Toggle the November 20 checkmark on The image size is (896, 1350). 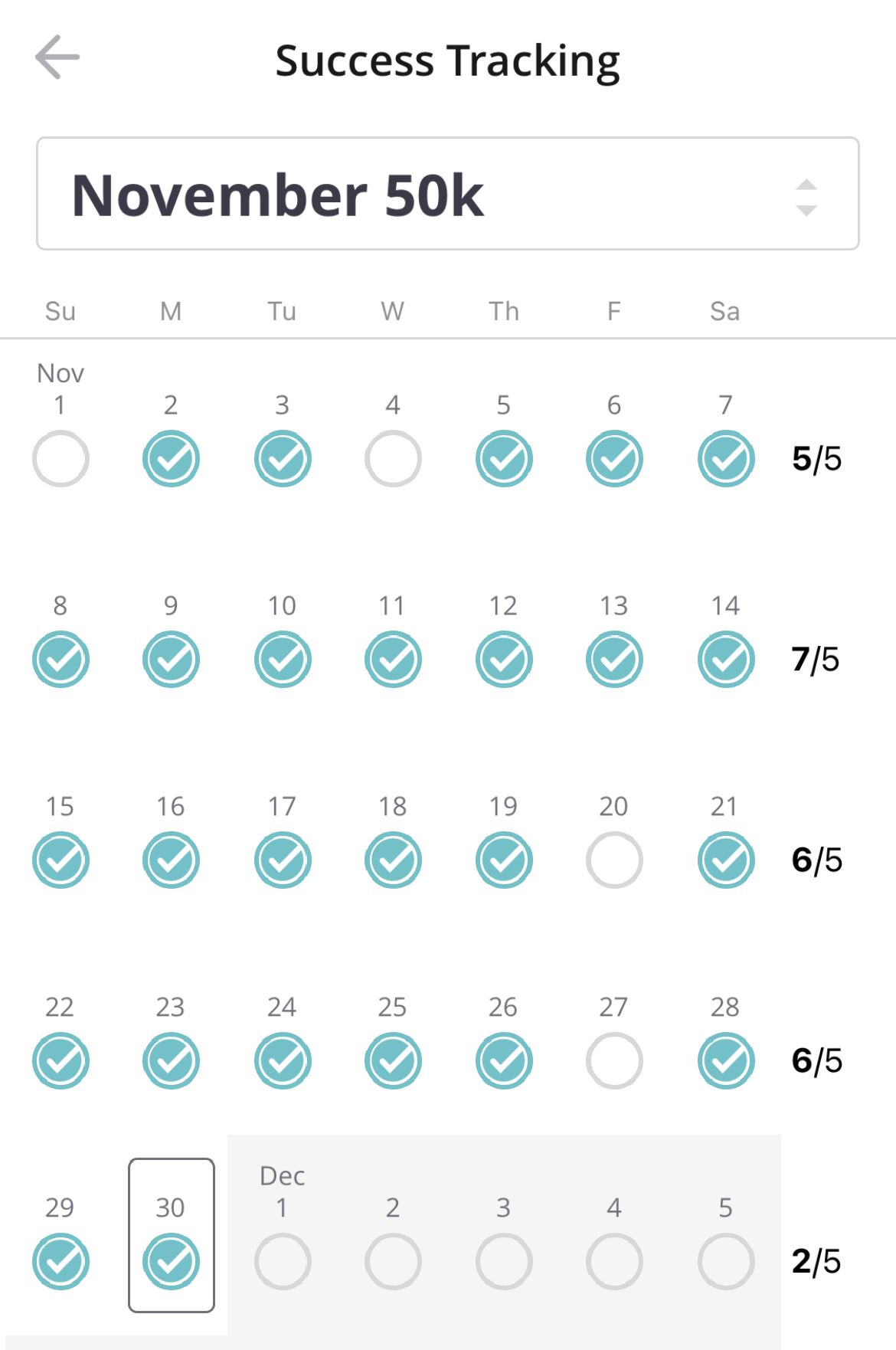click(x=614, y=860)
